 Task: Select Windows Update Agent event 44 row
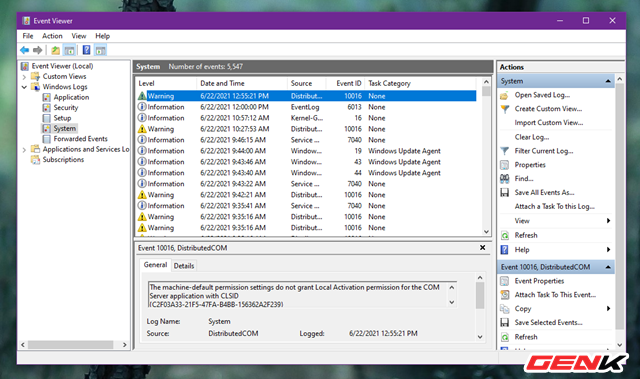[306, 173]
